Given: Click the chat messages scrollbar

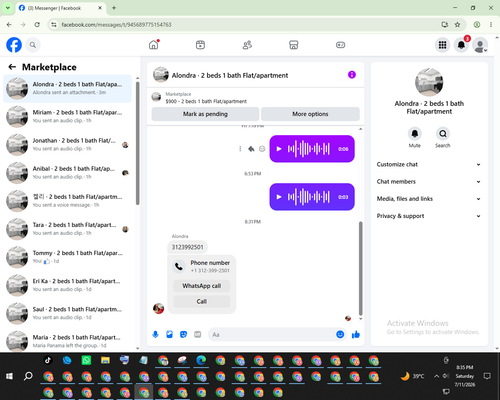Looking at the screenshot, I should [x=360, y=268].
